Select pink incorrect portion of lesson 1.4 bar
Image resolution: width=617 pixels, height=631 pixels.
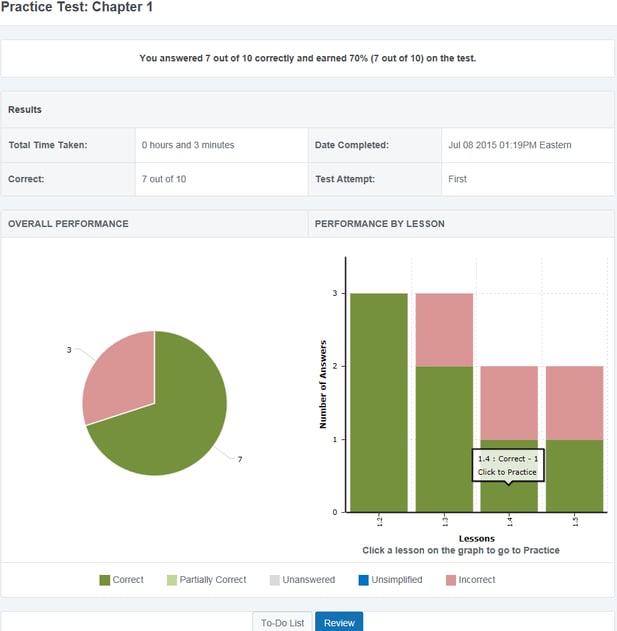[509, 400]
